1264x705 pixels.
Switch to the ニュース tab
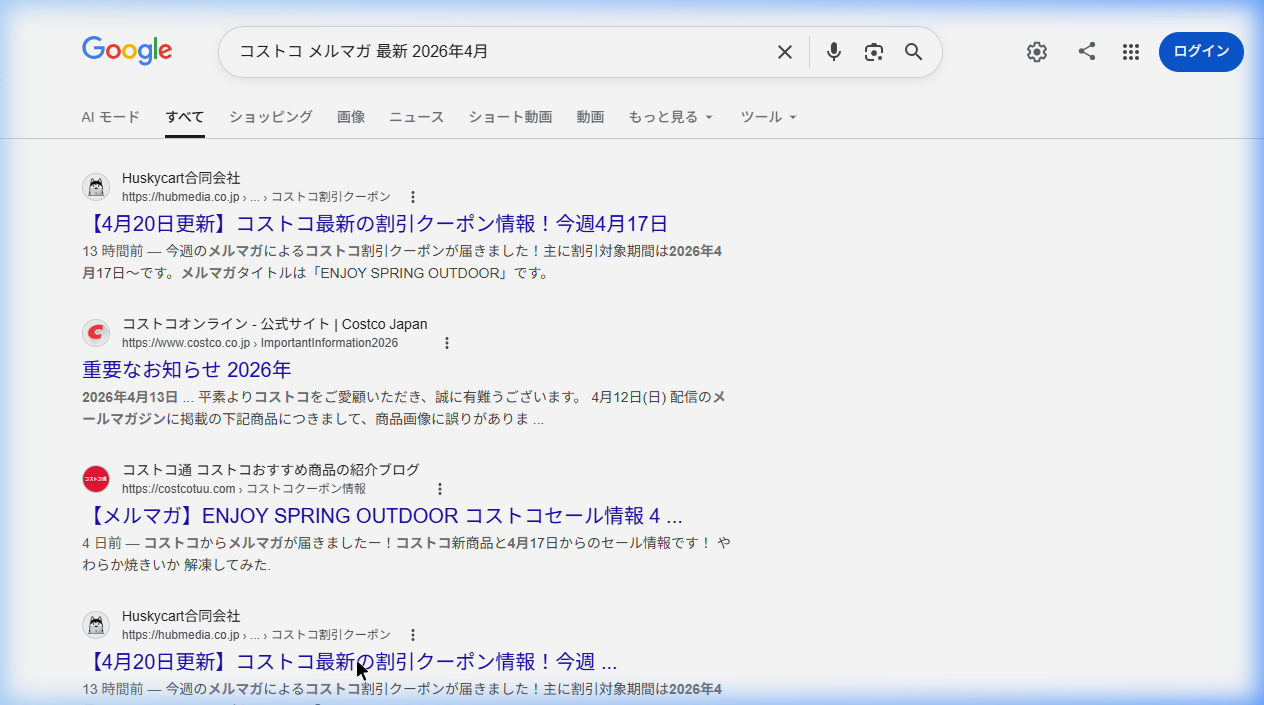[x=416, y=117]
